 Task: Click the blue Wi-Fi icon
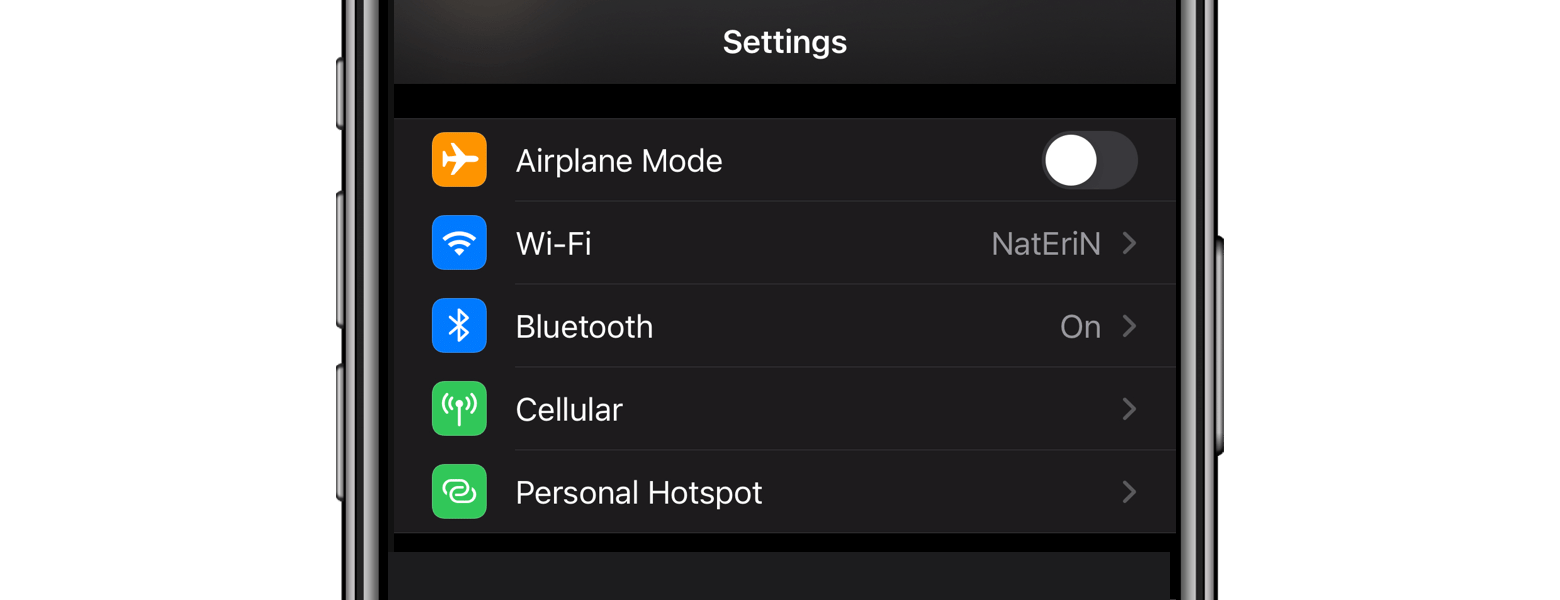459,243
